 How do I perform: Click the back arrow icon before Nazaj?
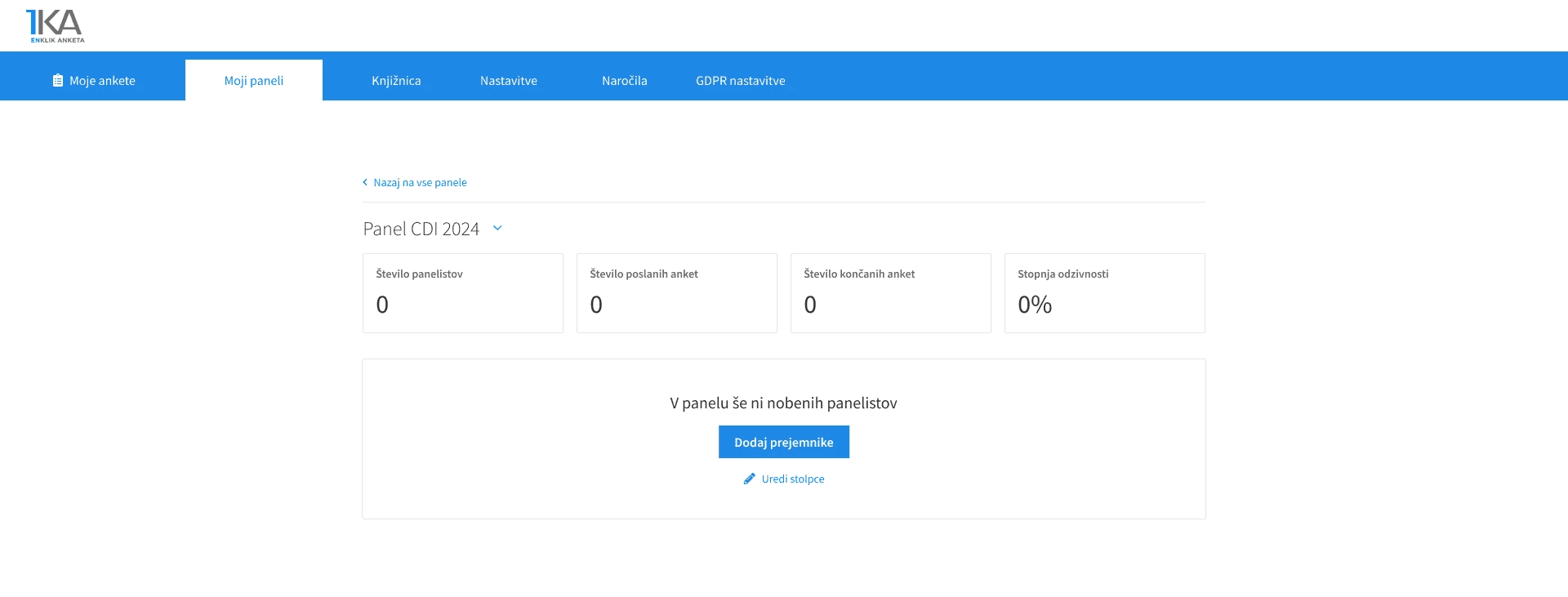click(365, 182)
